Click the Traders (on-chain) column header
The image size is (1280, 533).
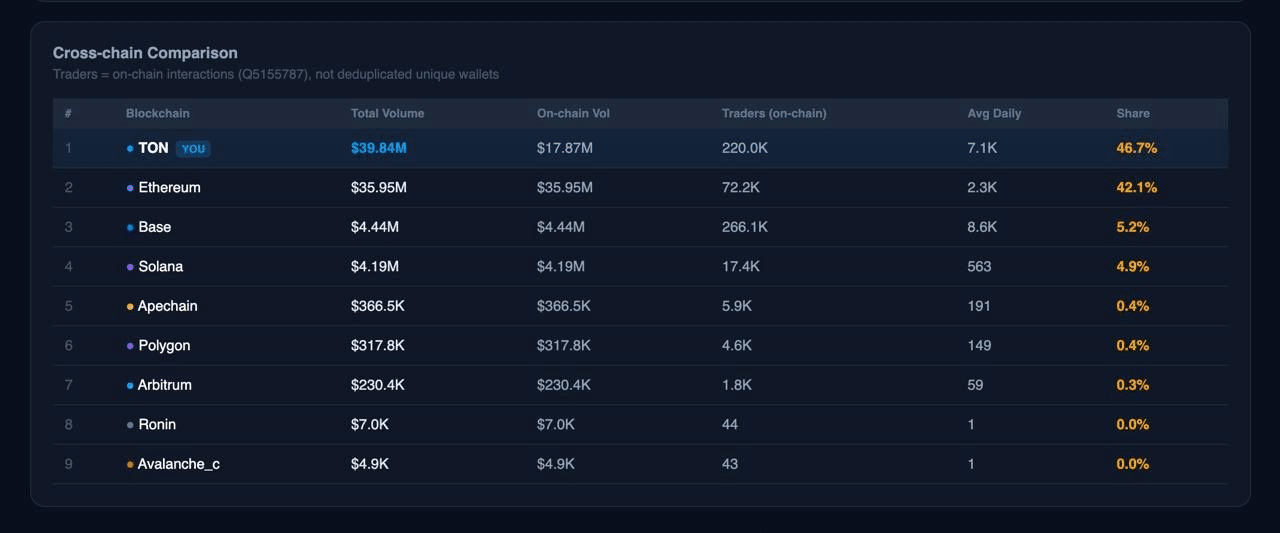click(773, 114)
